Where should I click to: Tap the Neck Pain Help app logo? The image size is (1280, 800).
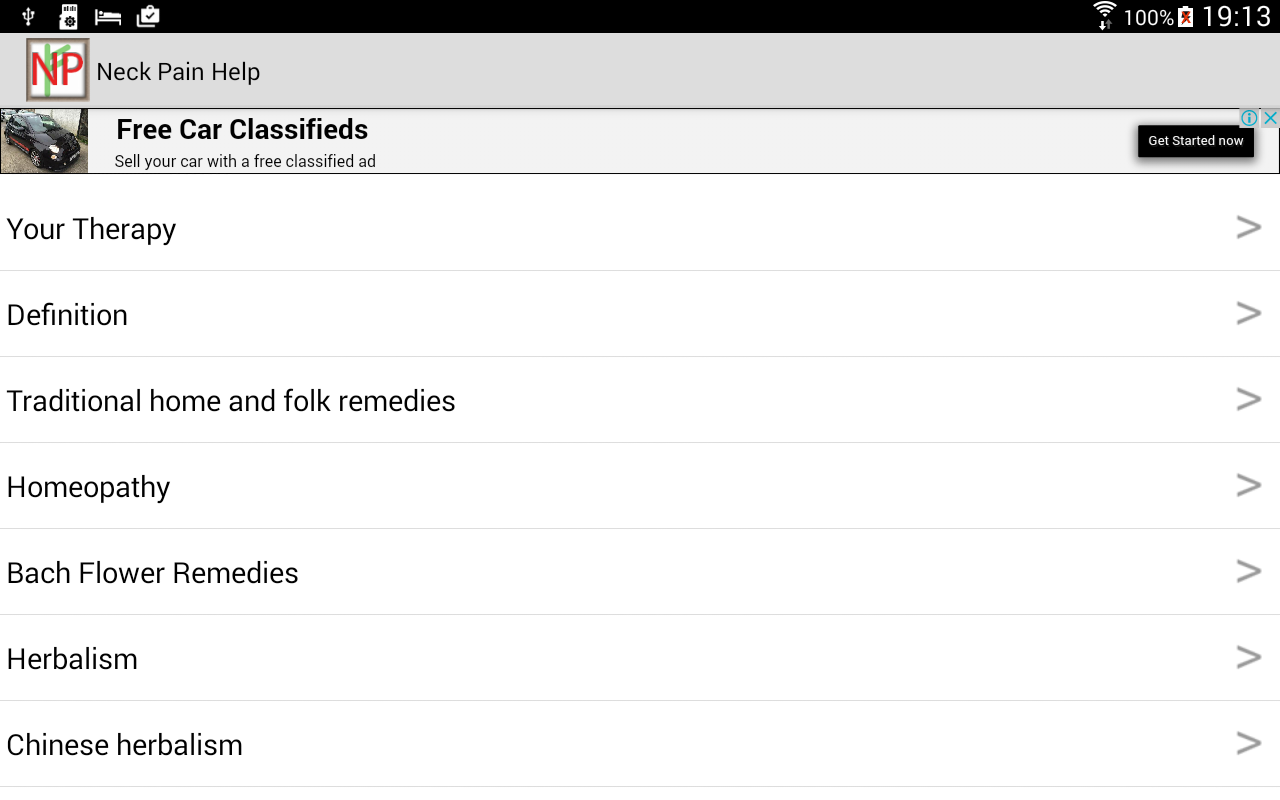(x=58, y=70)
